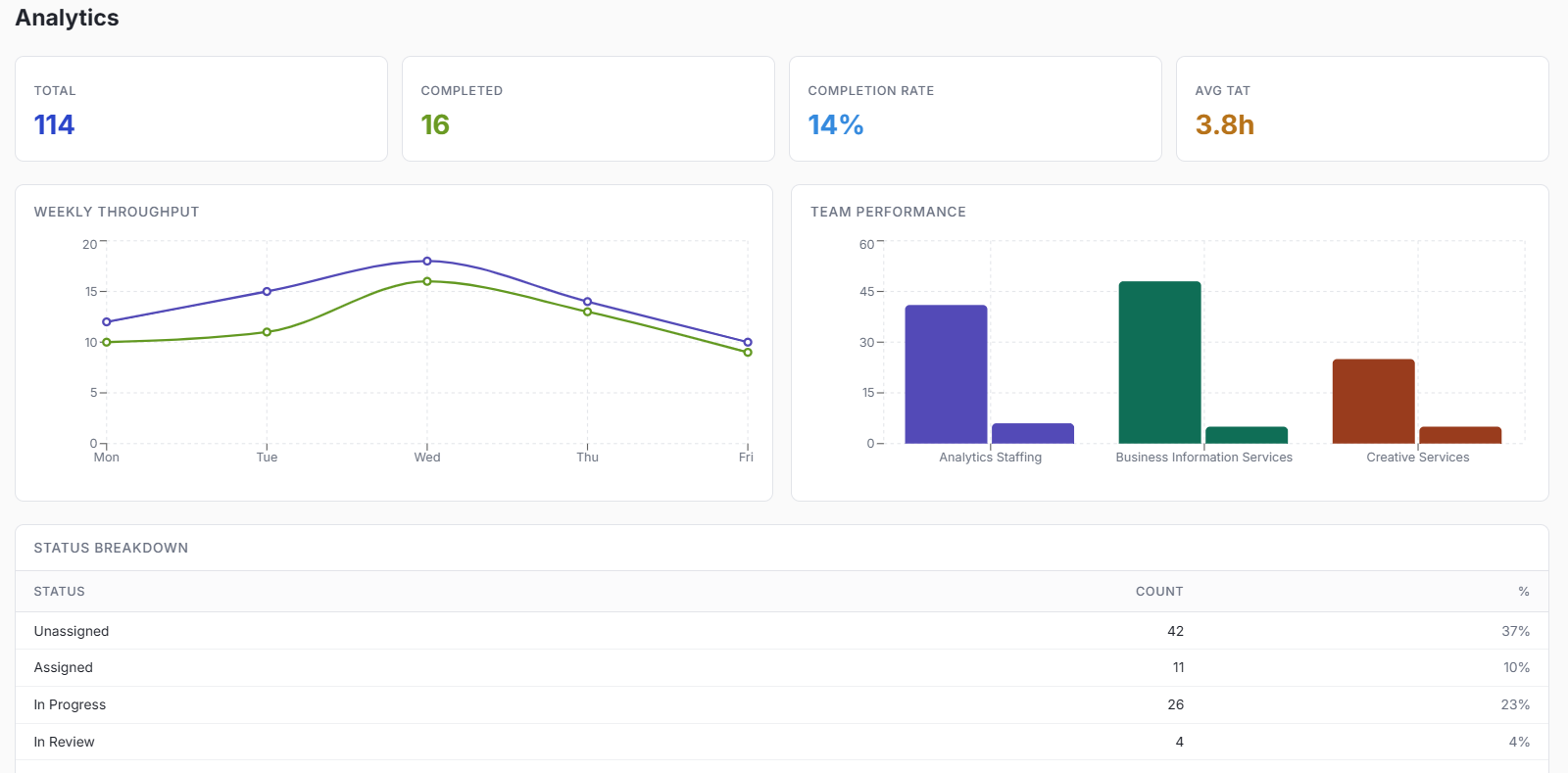1568x773 pixels.
Task: Click the % column header
Action: pos(1524,592)
